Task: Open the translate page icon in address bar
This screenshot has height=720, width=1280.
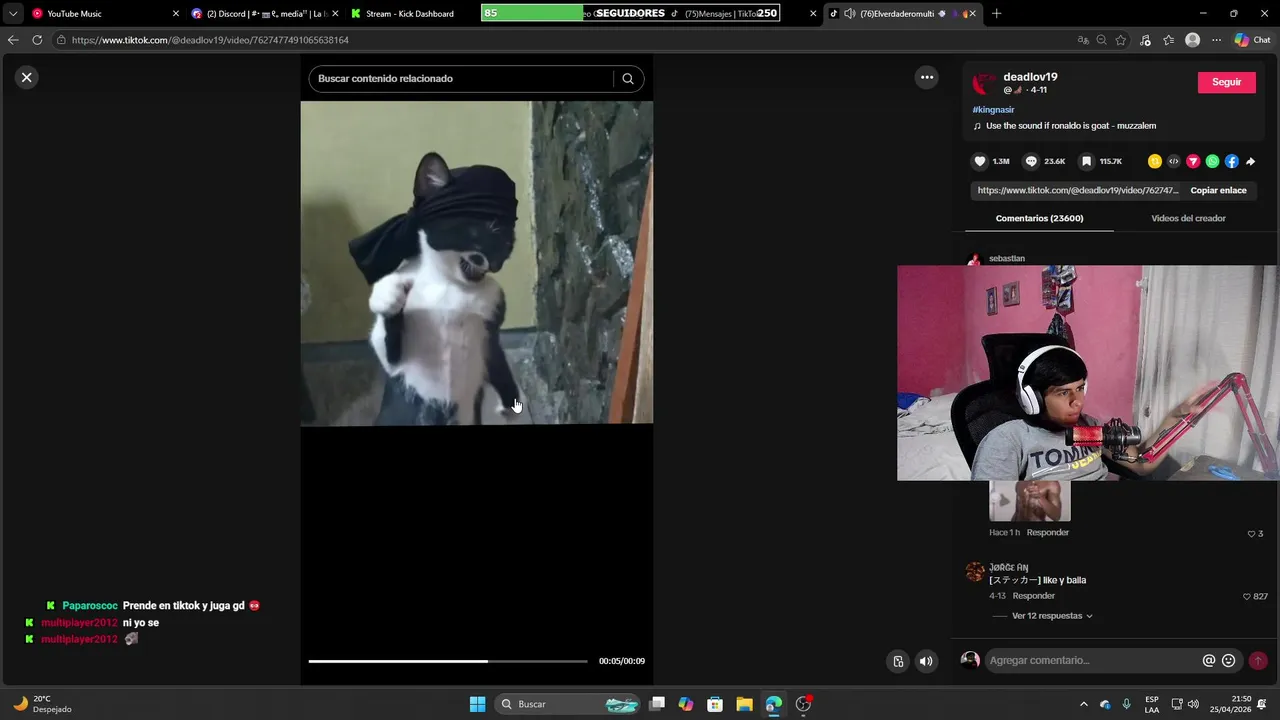Action: 1083,40
